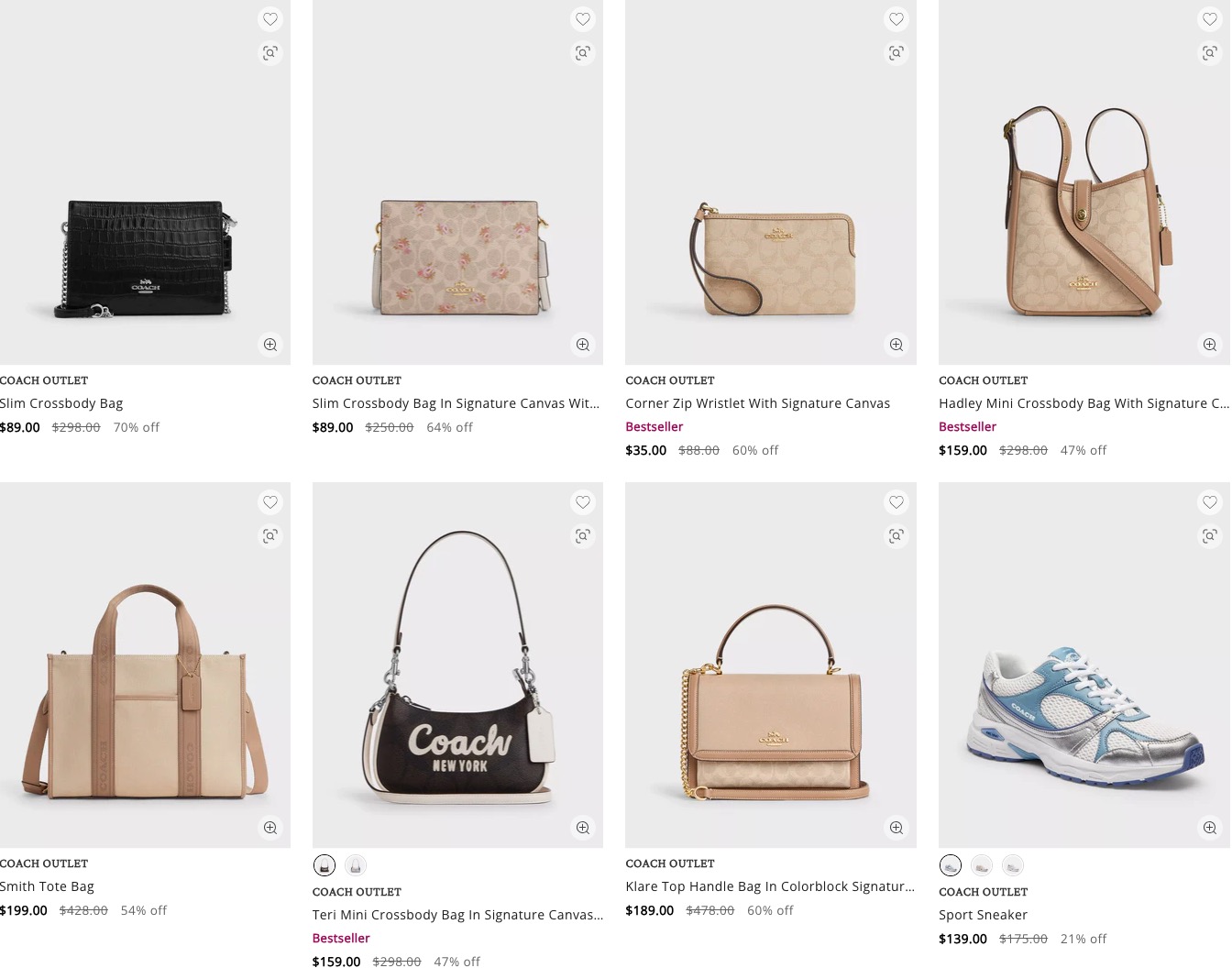This screenshot has height=979, width=1232.
Task: Heart the Sport Sneaker product
Action: (1209, 502)
